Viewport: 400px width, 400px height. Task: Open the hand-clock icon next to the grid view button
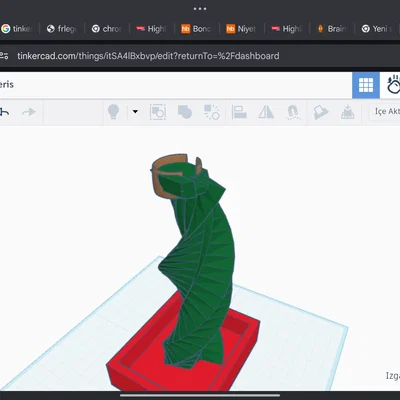(393, 85)
